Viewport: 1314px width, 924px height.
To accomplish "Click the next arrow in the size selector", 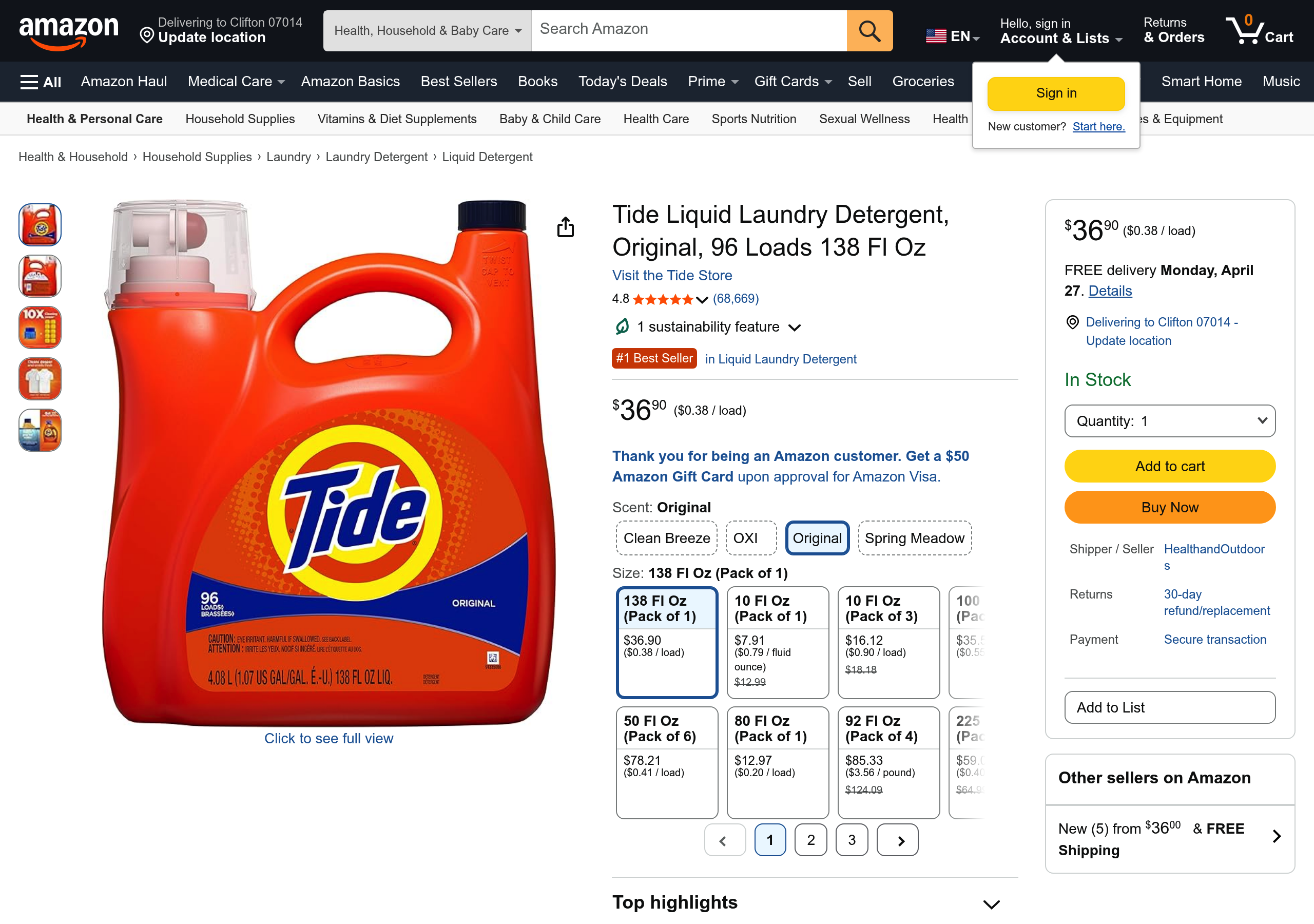I will [897, 840].
